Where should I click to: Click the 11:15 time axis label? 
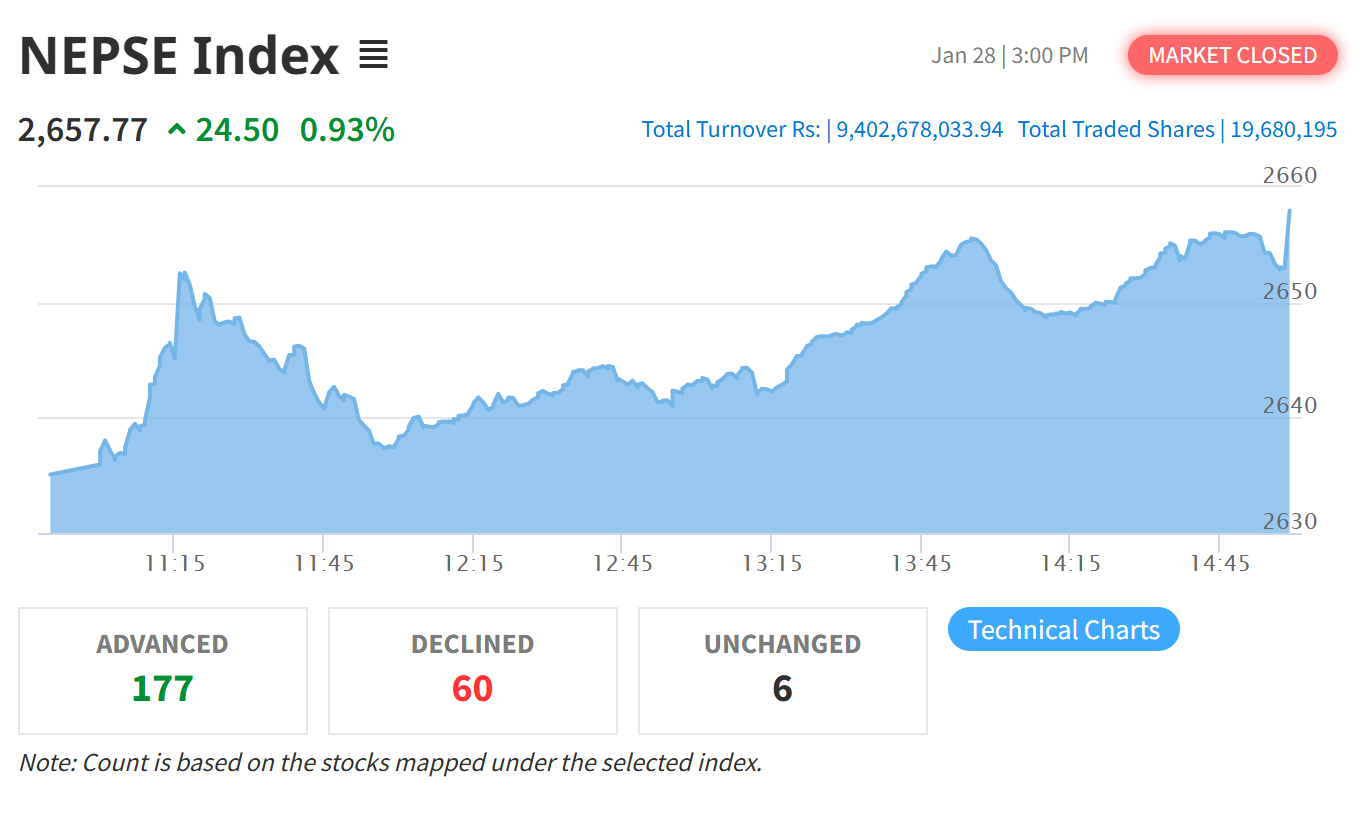point(175,564)
